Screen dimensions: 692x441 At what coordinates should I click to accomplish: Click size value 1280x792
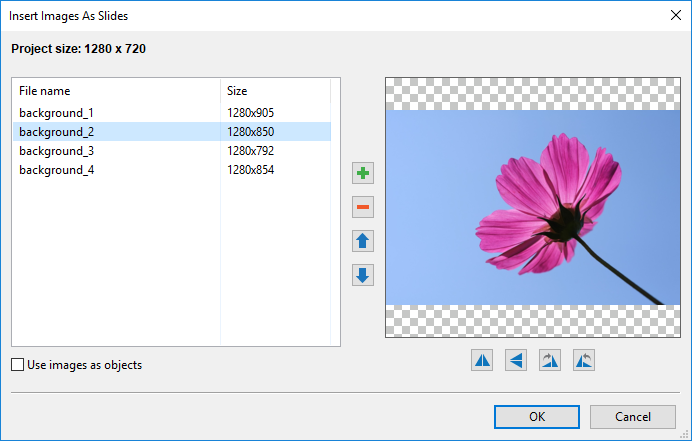click(251, 151)
